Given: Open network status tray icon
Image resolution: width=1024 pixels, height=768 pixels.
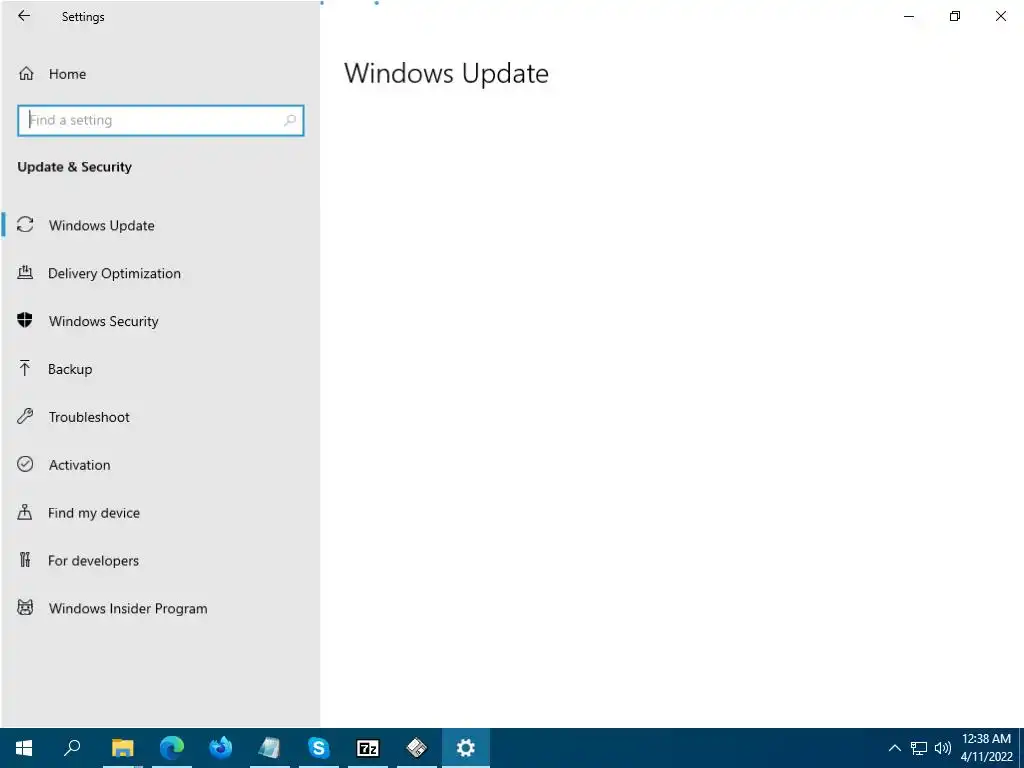Looking at the screenshot, I should (x=919, y=748).
